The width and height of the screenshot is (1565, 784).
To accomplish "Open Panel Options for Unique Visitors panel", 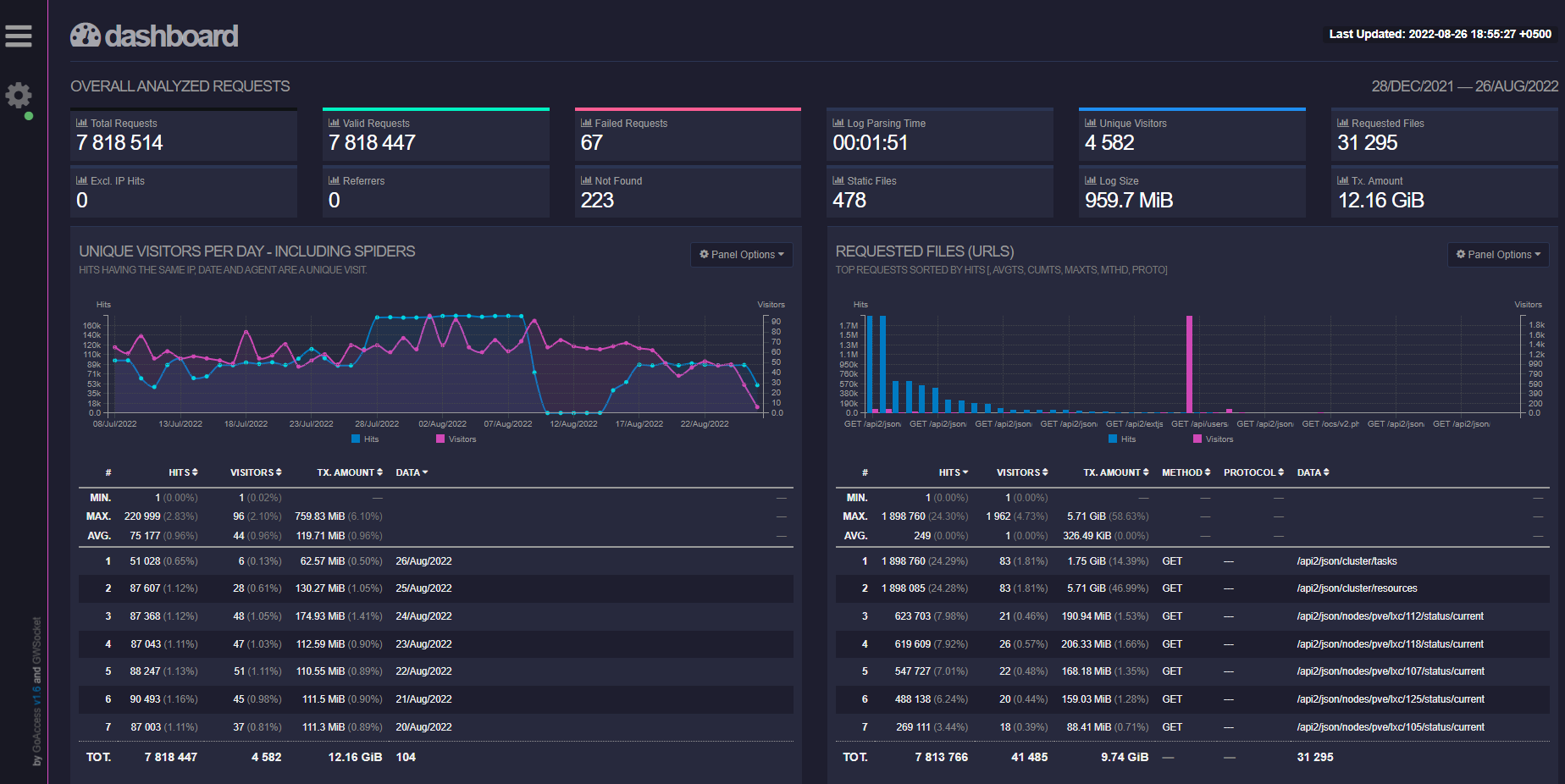I will click(742, 255).
